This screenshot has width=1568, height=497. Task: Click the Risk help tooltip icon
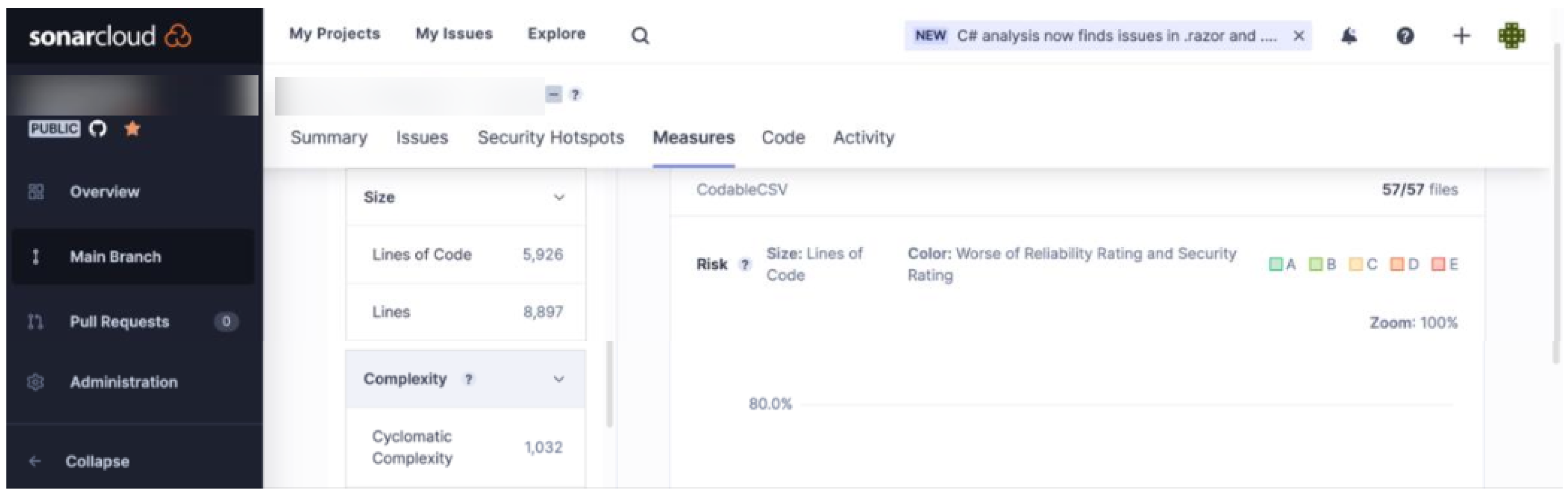[744, 264]
